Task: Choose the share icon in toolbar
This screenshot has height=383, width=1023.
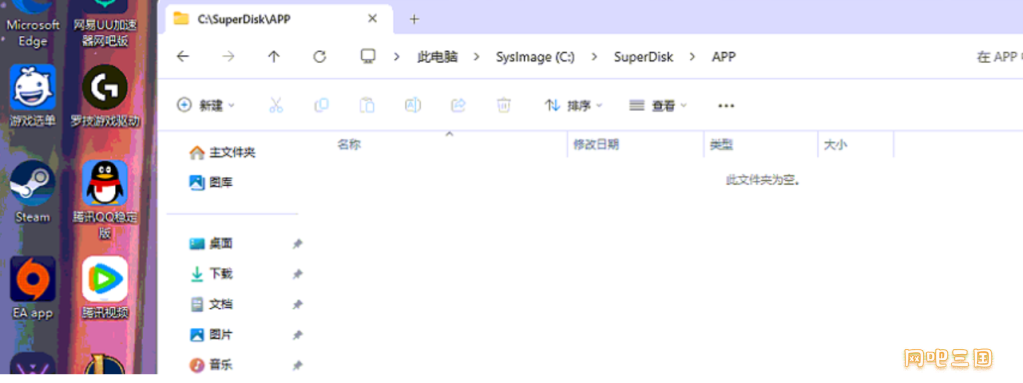Action: tap(459, 105)
